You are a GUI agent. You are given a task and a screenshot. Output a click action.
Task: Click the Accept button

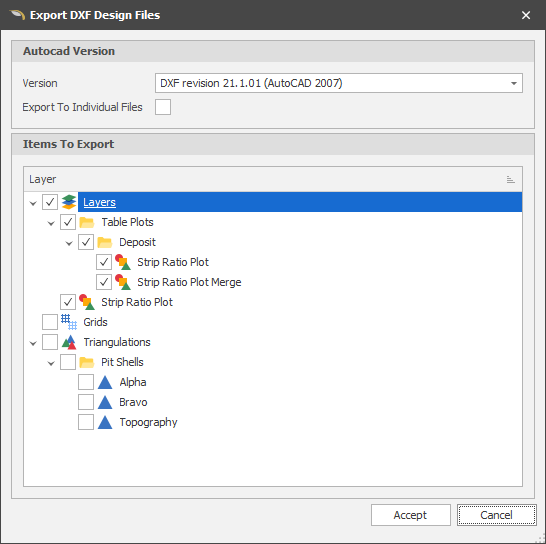[411, 515]
